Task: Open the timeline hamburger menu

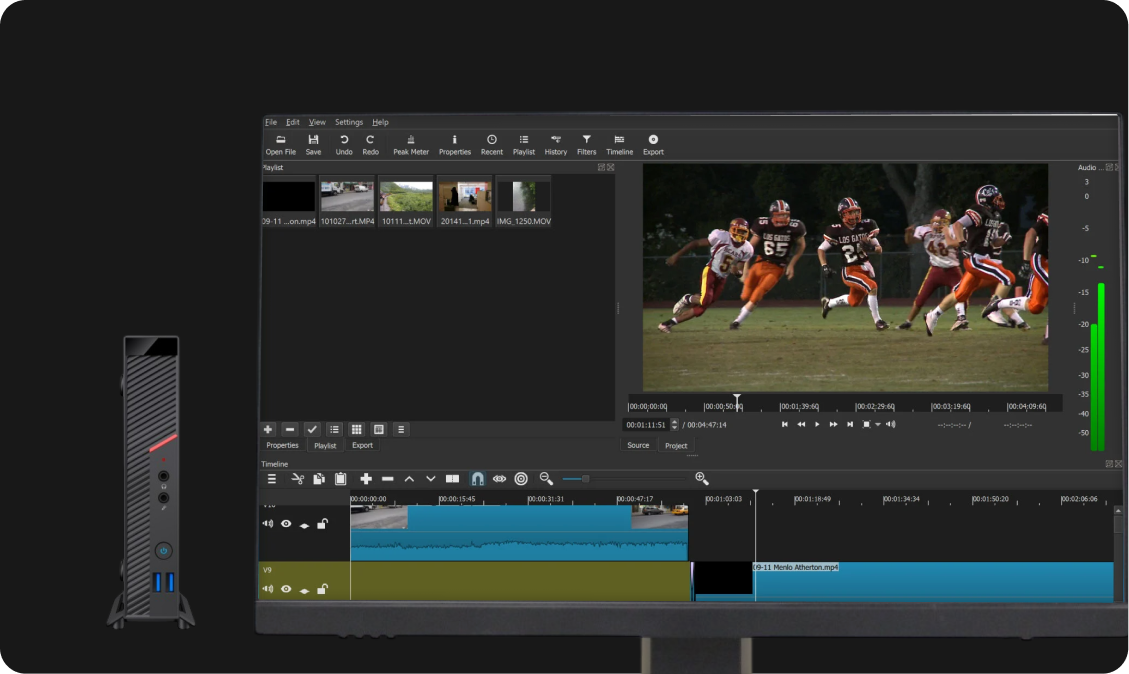Action: click(271, 479)
